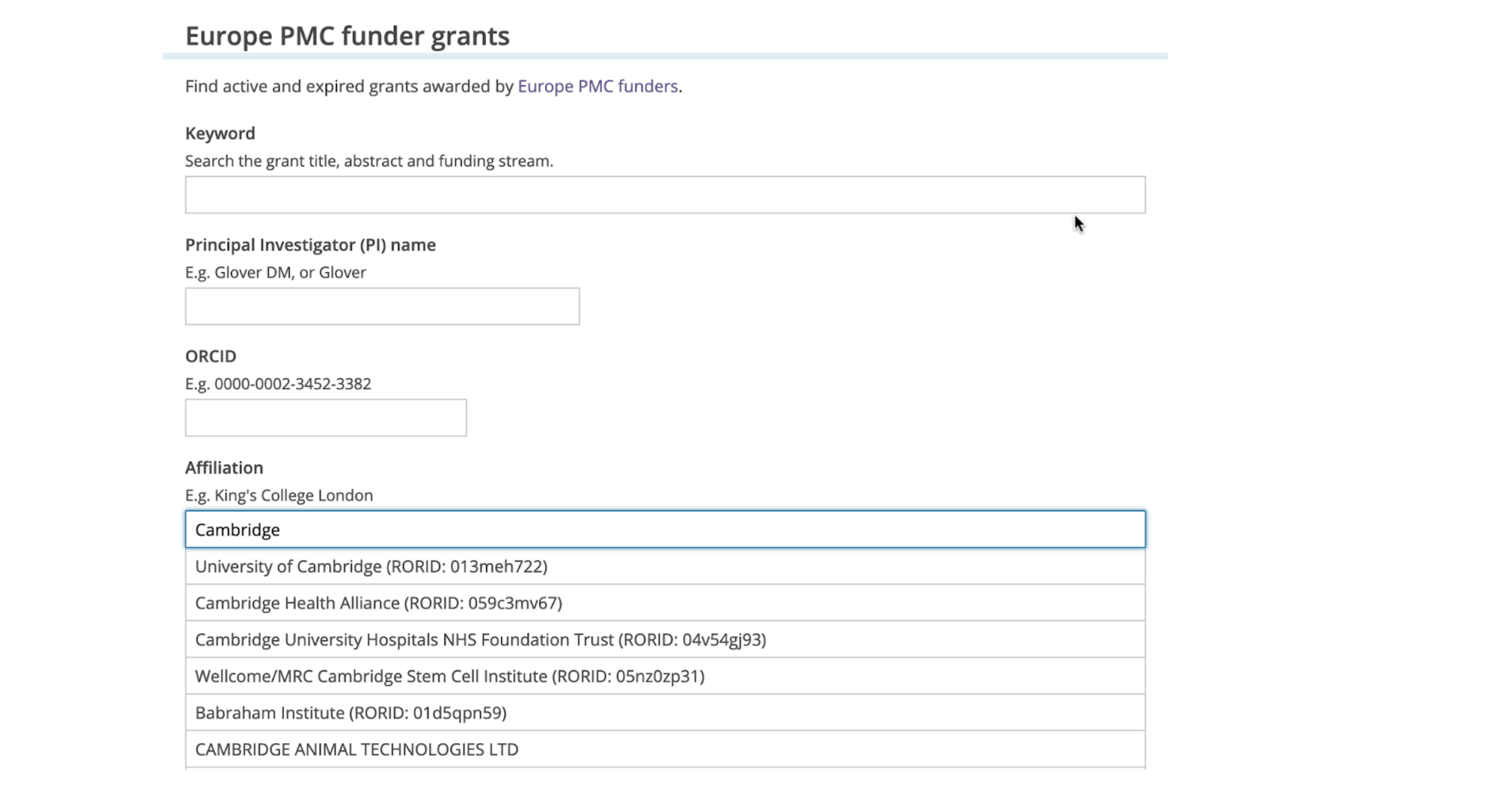1512x802 pixels.
Task: Click the ORCID label text
Action: coord(210,356)
